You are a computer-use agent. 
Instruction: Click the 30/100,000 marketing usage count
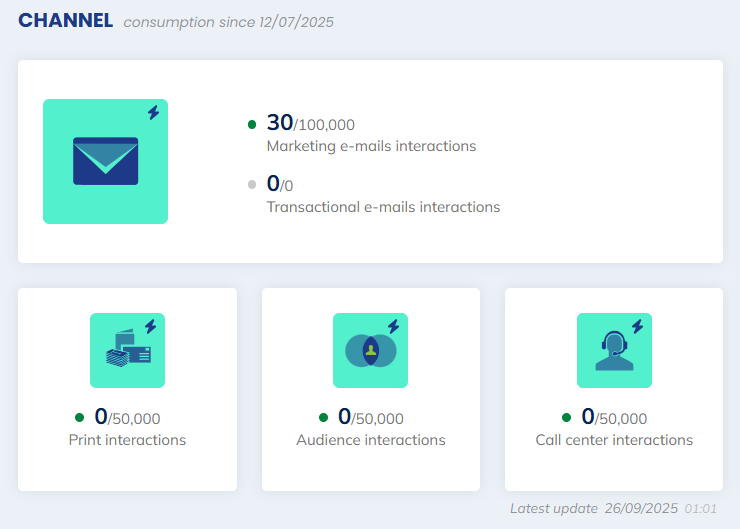point(310,124)
